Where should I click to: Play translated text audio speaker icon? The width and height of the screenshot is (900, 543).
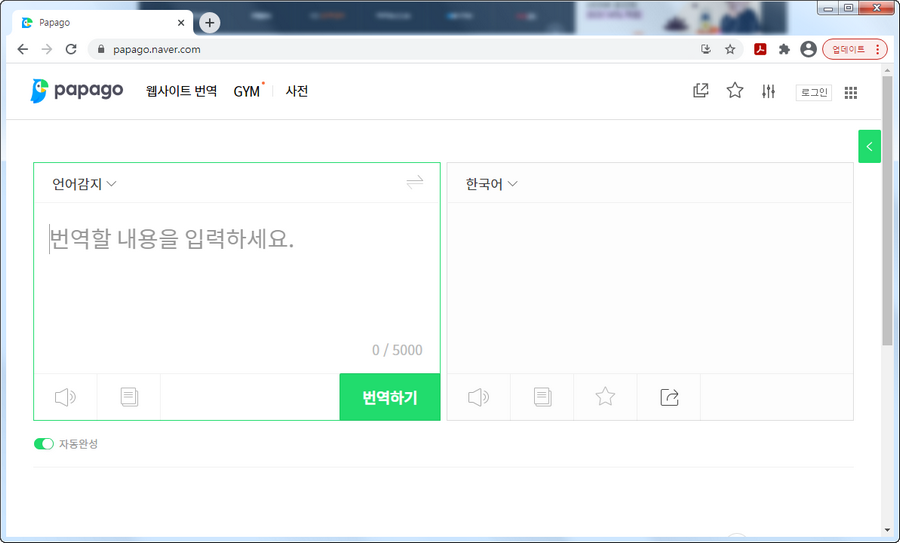tap(479, 397)
